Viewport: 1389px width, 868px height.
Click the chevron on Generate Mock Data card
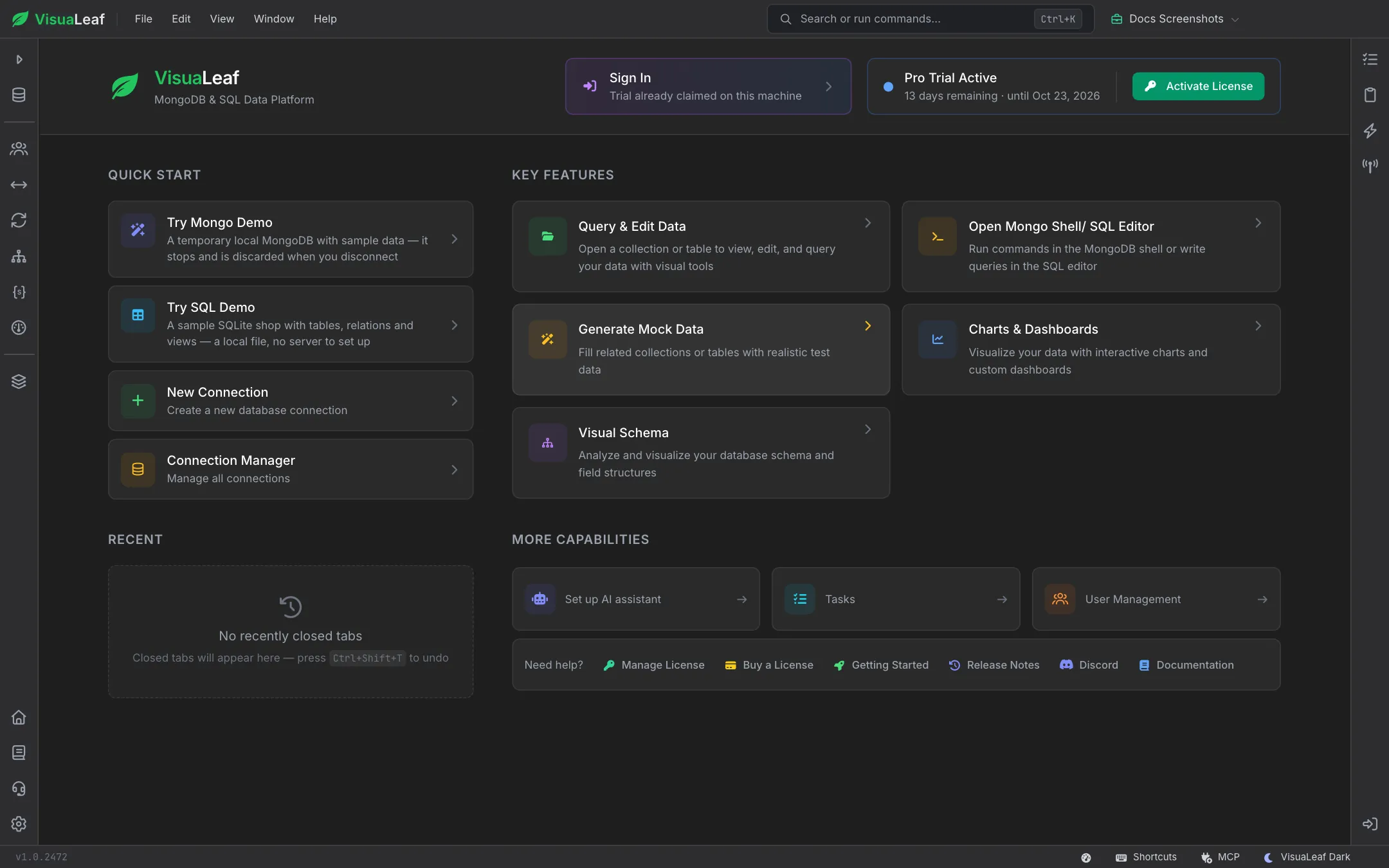click(867, 326)
